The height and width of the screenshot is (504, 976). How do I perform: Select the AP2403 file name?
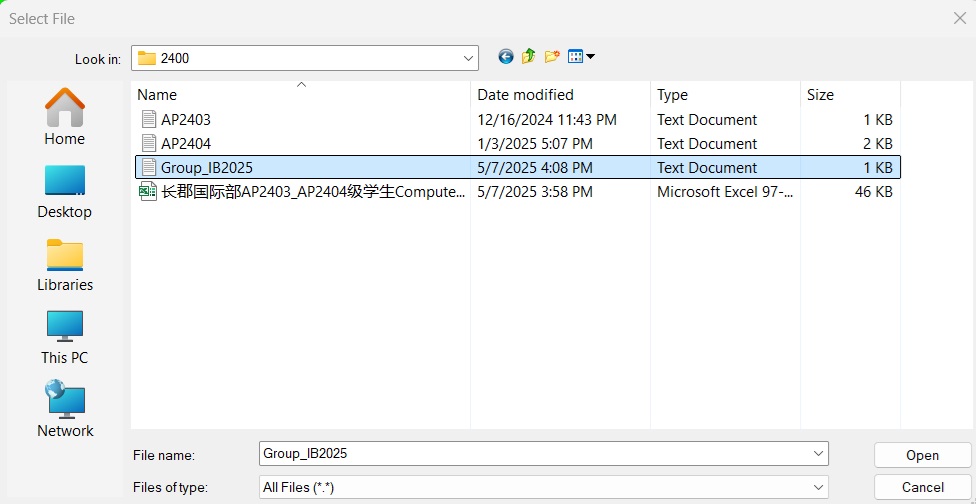186,119
